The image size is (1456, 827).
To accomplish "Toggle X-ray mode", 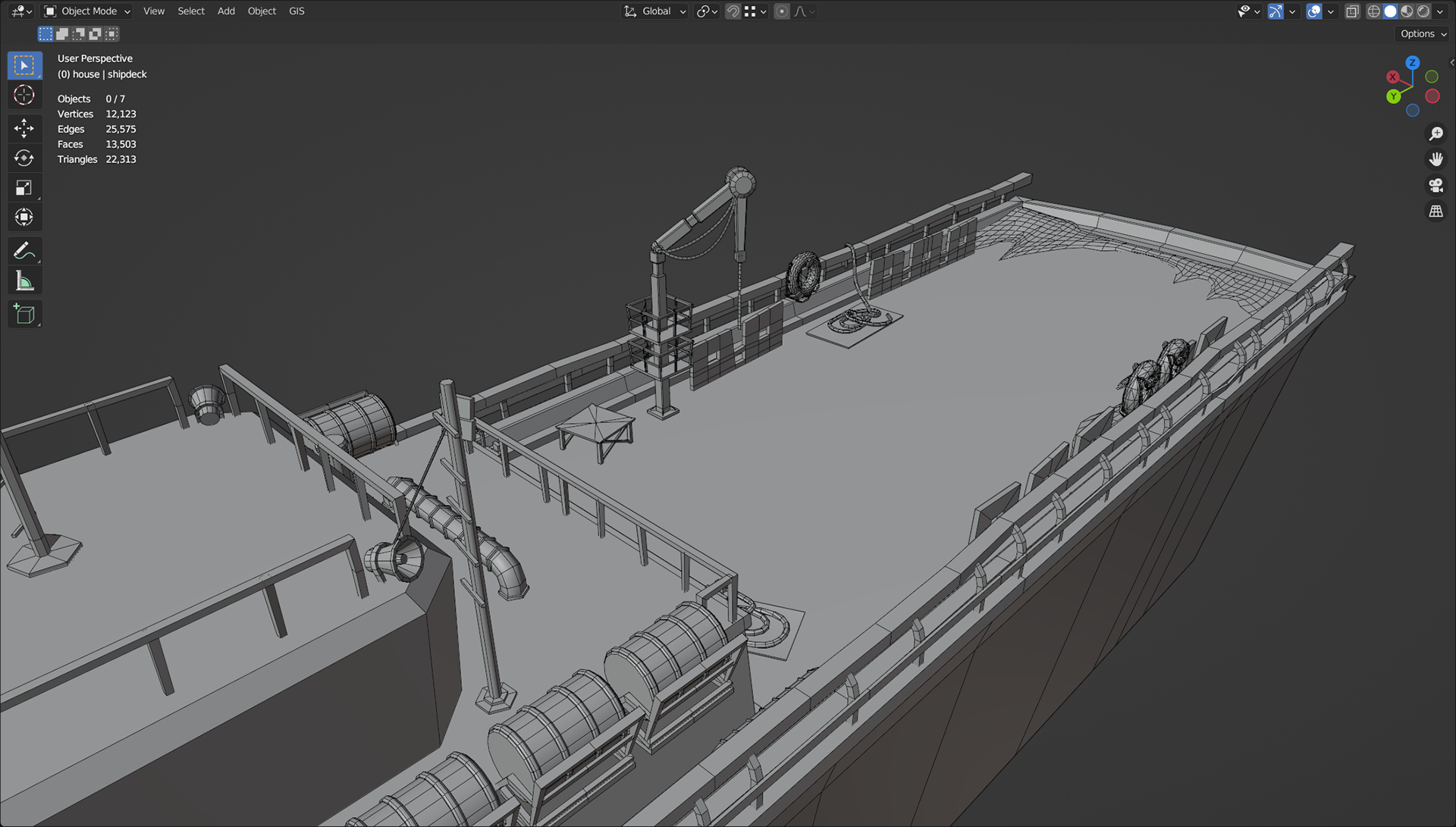I will [1352, 11].
